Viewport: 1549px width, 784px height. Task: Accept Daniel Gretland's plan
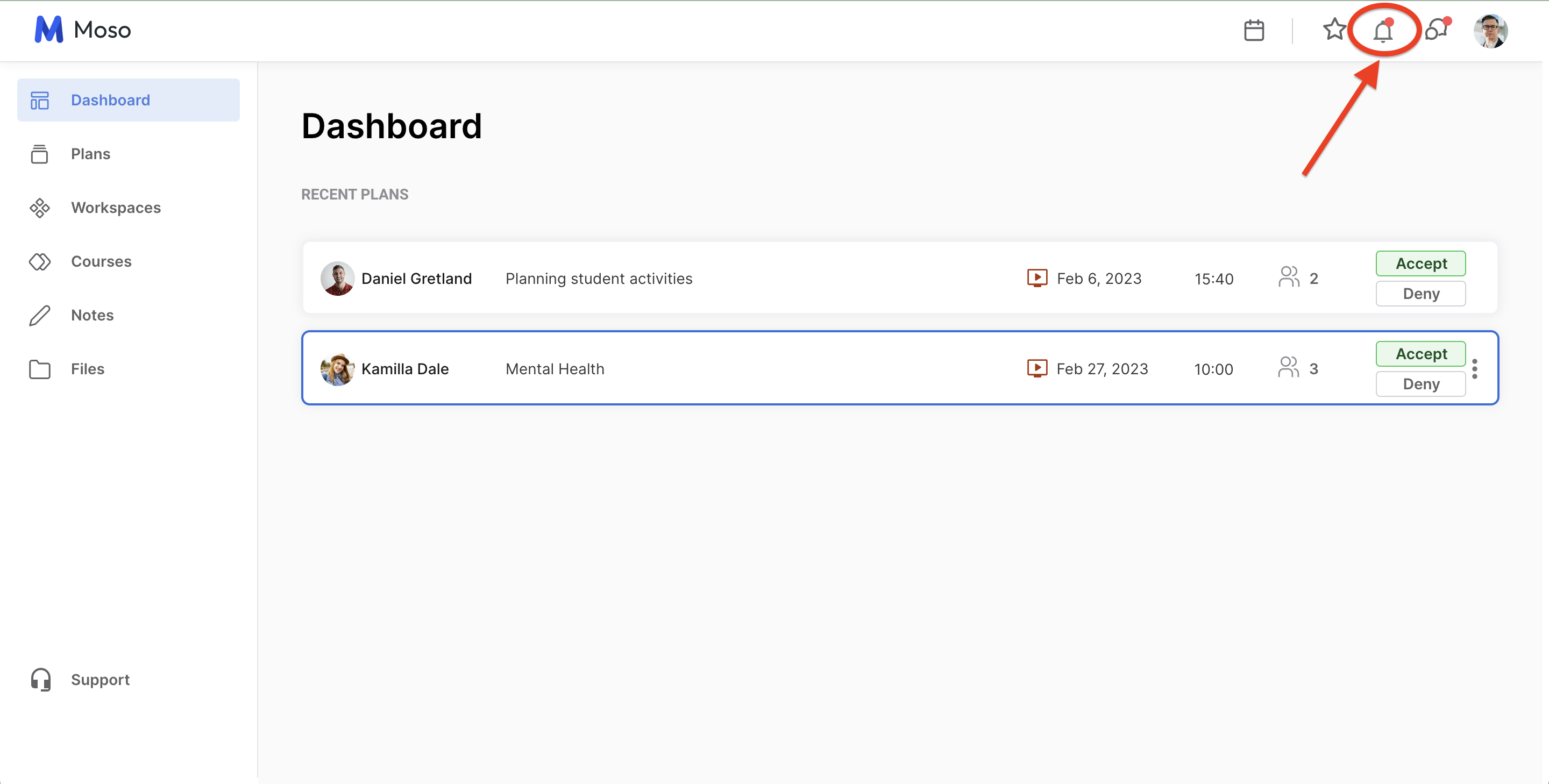click(1420, 263)
